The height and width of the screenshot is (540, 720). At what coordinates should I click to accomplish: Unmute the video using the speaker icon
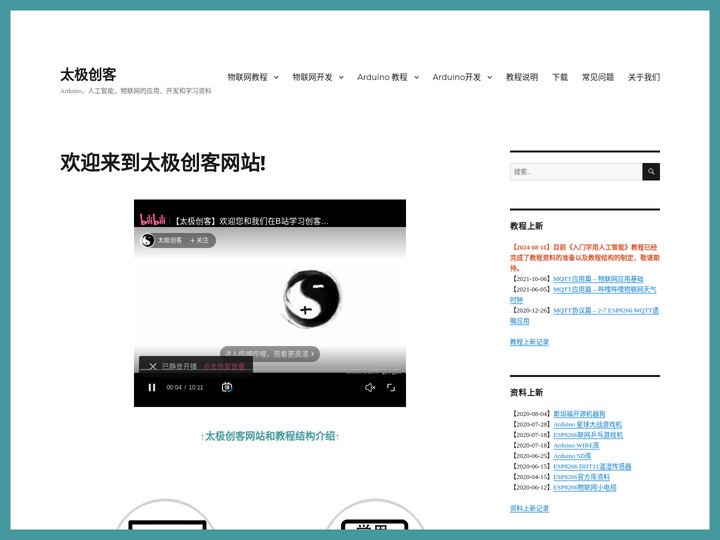point(370,388)
